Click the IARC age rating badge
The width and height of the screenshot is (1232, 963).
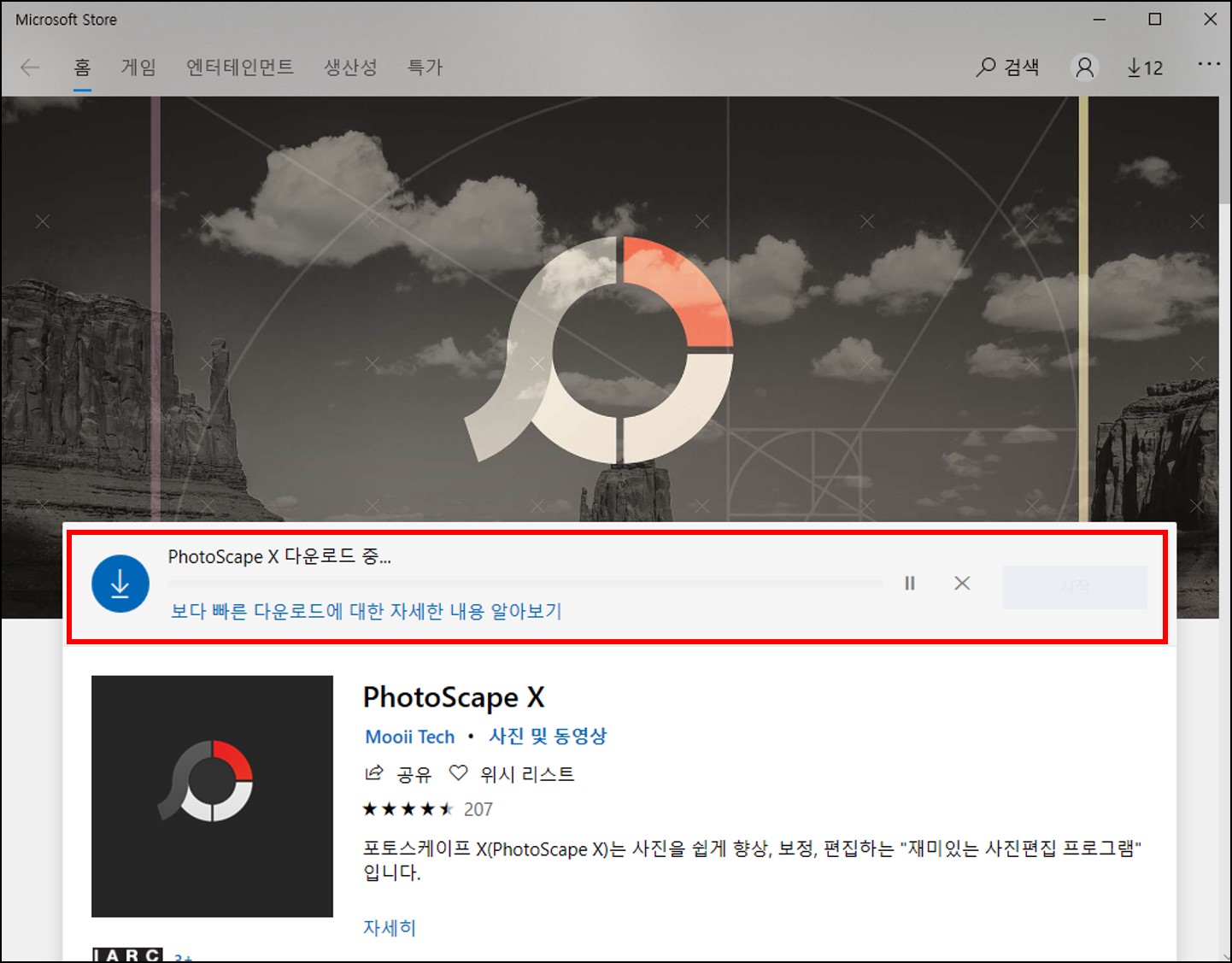tap(127, 954)
